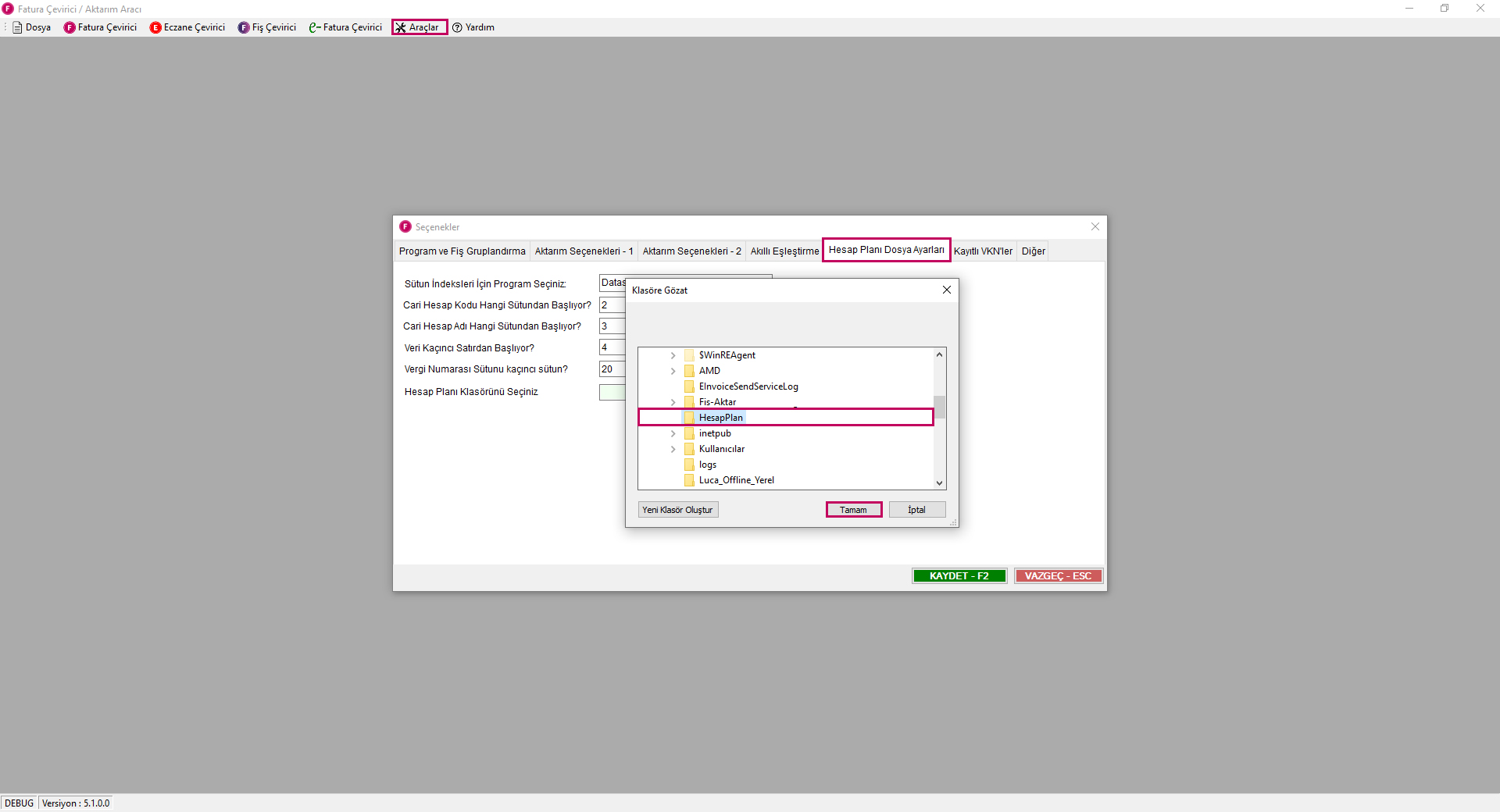
Task: Select the HesapPlan folder
Action: pyautogui.click(x=720, y=418)
